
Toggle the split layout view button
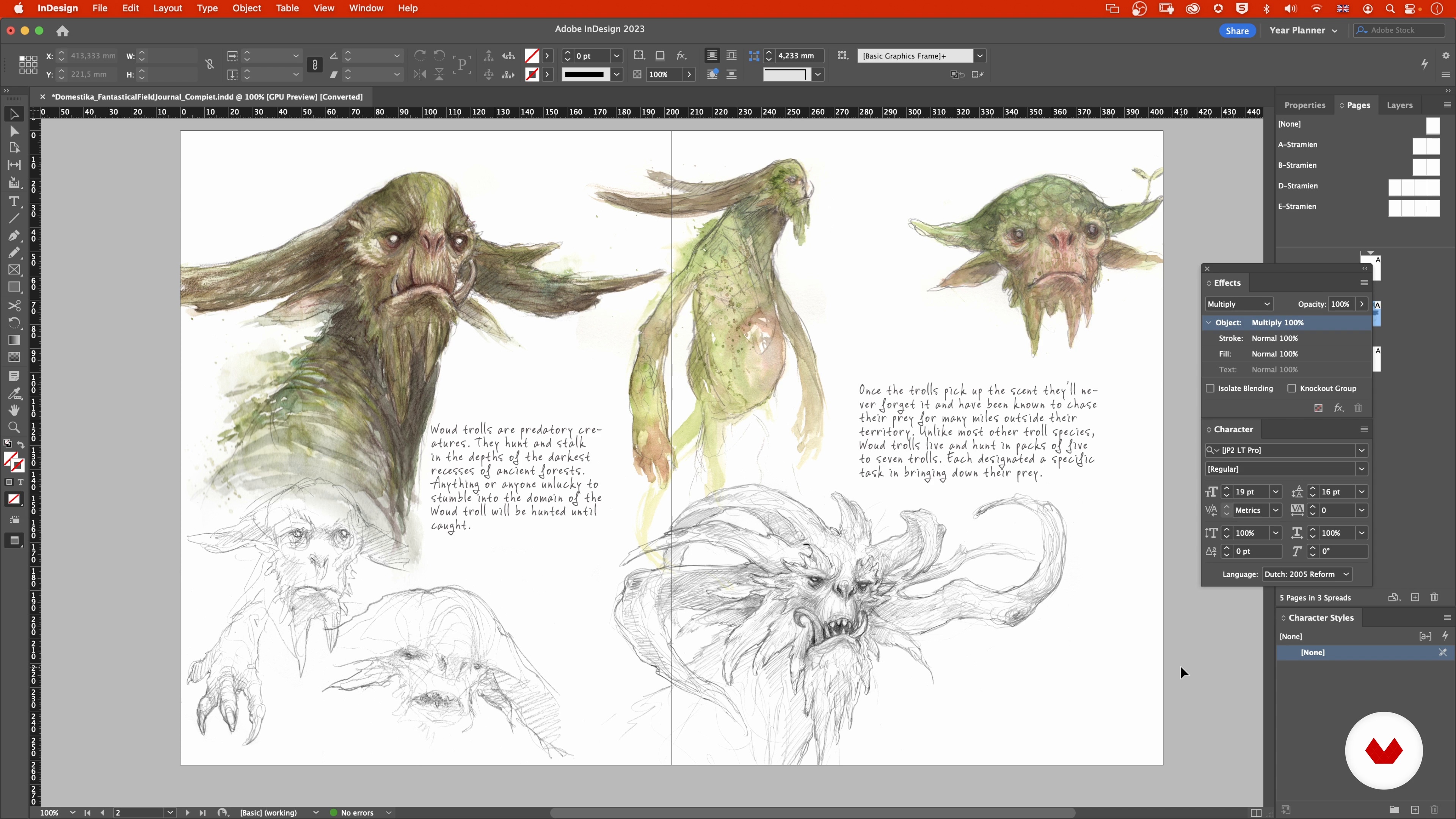pos(1255,813)
